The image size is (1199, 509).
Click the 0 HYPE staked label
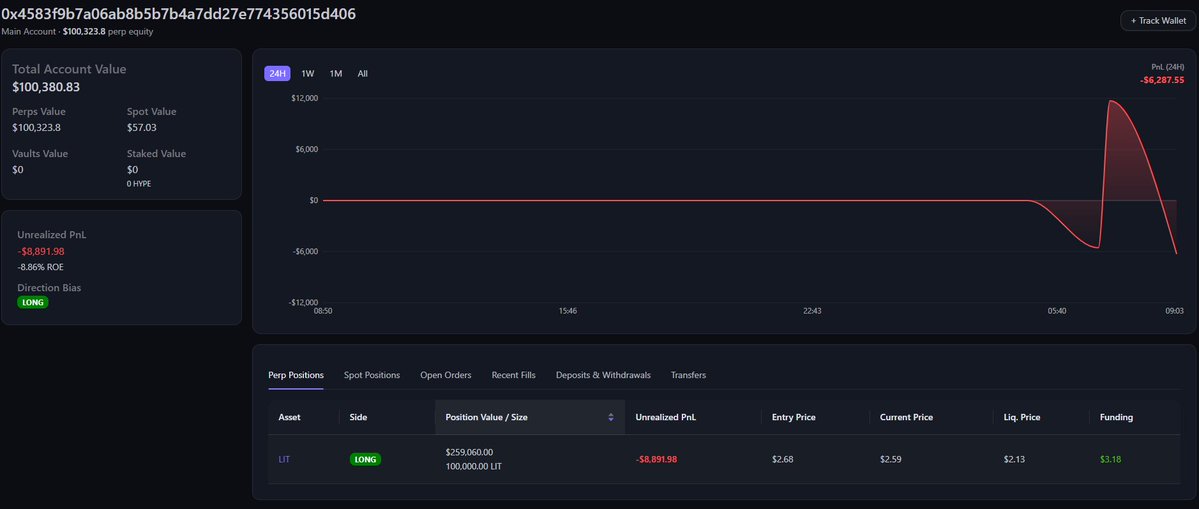(139, 183)
